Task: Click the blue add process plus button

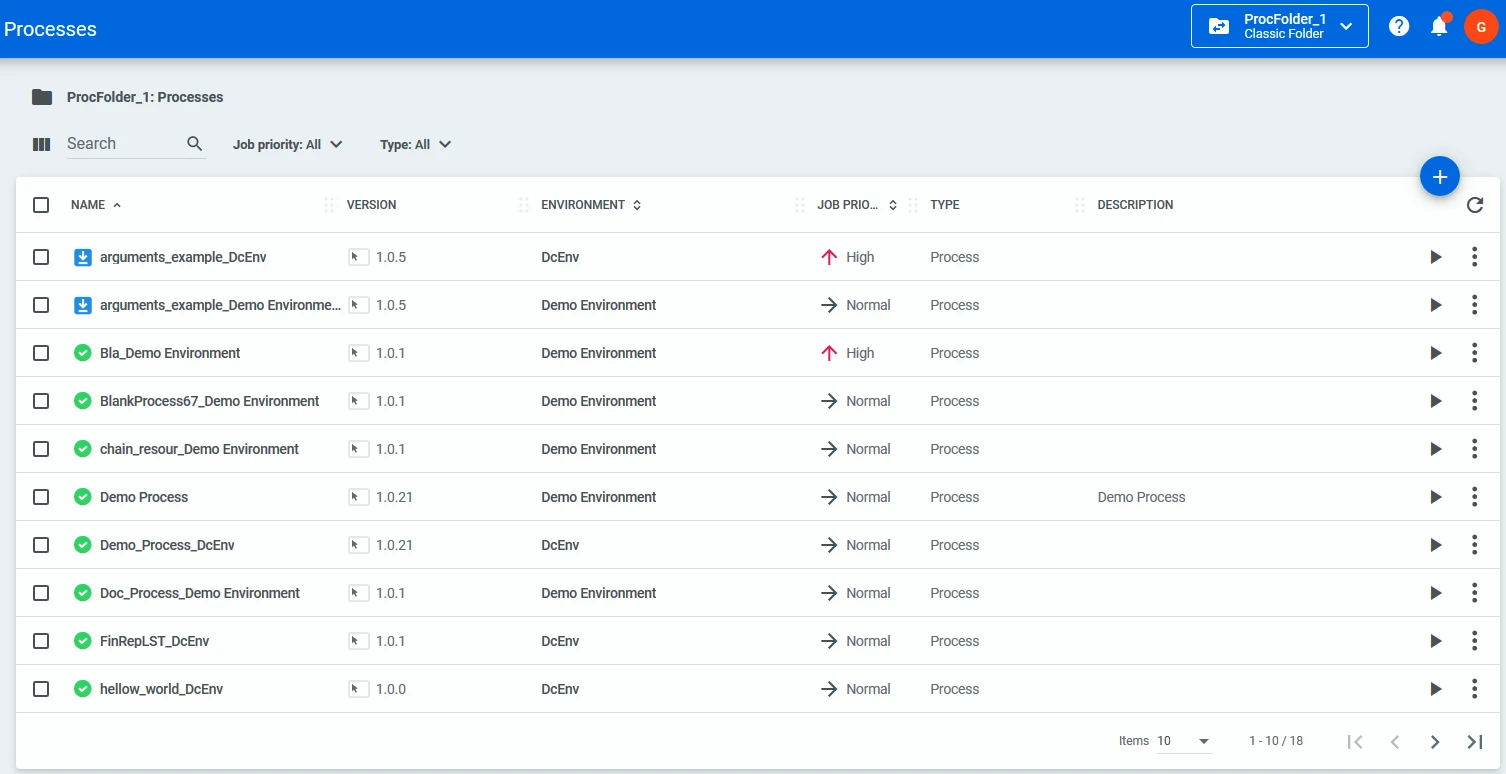Action: [x=1440, y=177]
